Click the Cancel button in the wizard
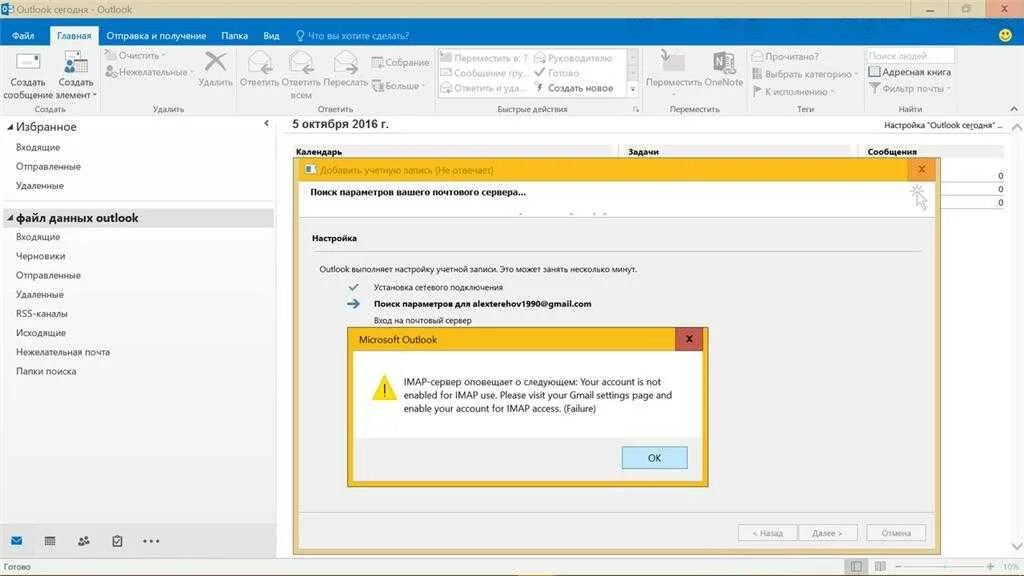This screenshot has height=576, width=1024. tap(896, 533)
